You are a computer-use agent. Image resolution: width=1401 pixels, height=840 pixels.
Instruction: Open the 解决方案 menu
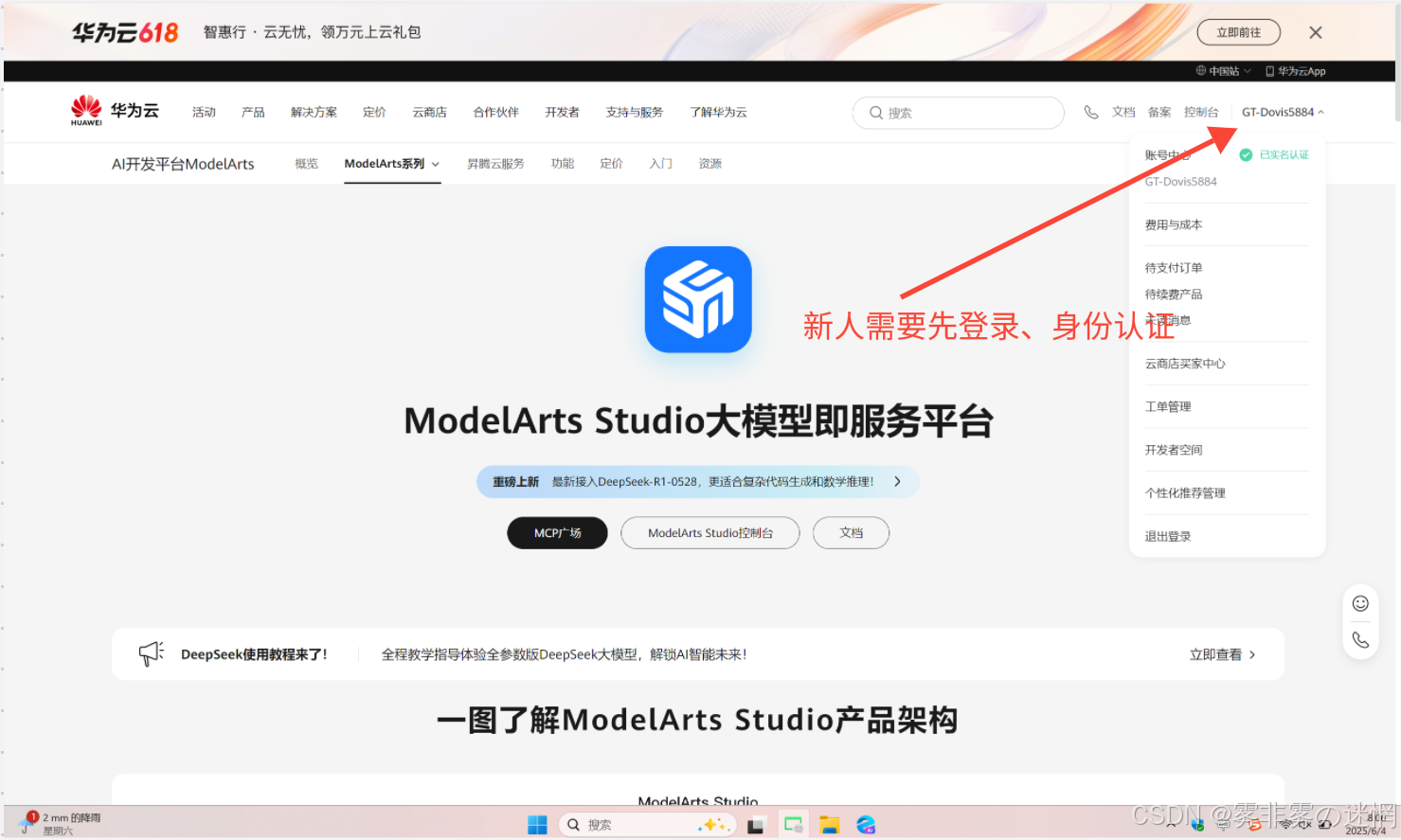point(314,112)
